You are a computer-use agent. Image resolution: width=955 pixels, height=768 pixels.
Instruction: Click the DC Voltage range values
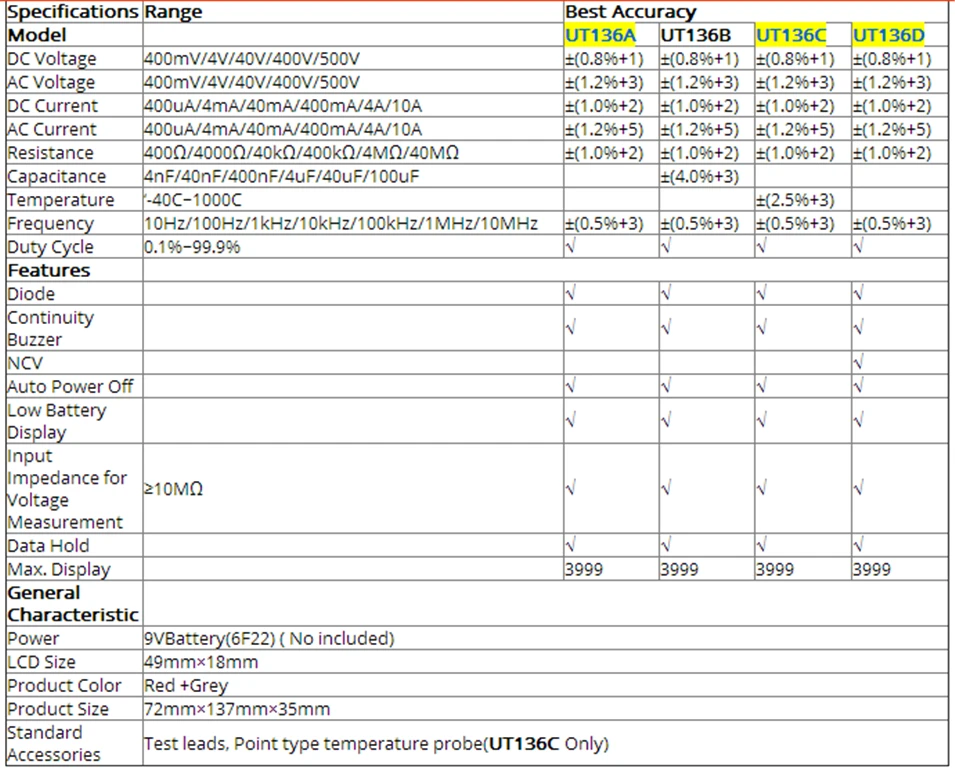pos(252,59)
